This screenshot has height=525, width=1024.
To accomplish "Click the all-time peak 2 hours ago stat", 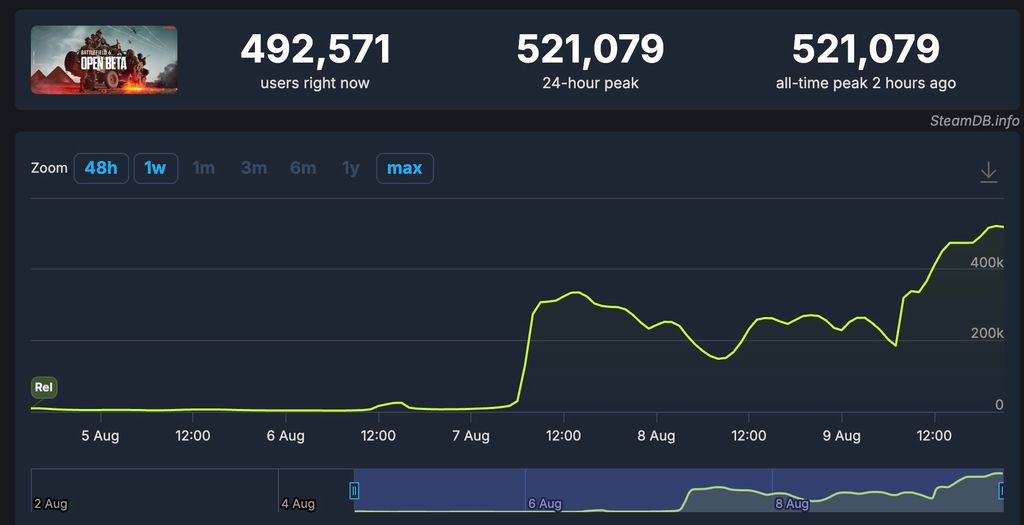I will point(865,60).
